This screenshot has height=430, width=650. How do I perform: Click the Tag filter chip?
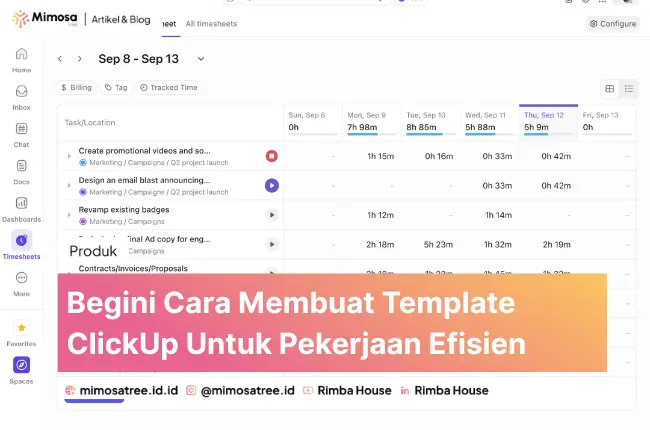116,87
